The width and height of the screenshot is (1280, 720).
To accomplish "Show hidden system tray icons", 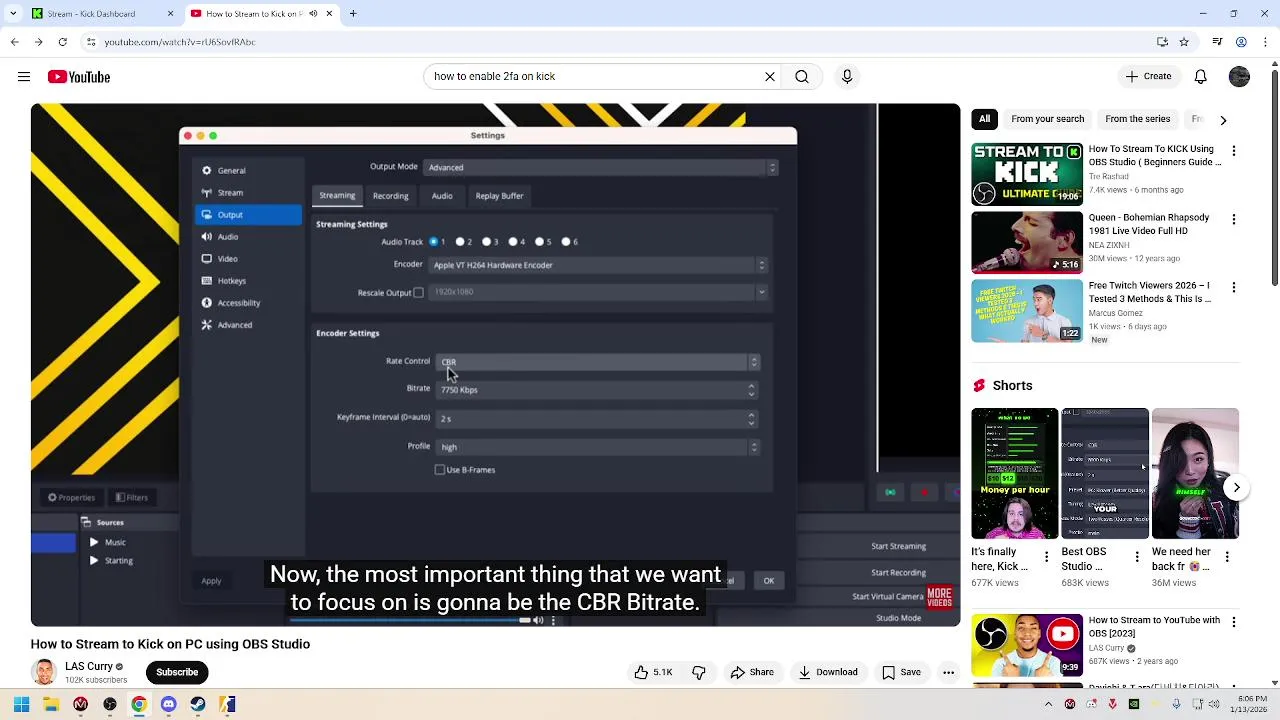I will tap(1048, 705).
